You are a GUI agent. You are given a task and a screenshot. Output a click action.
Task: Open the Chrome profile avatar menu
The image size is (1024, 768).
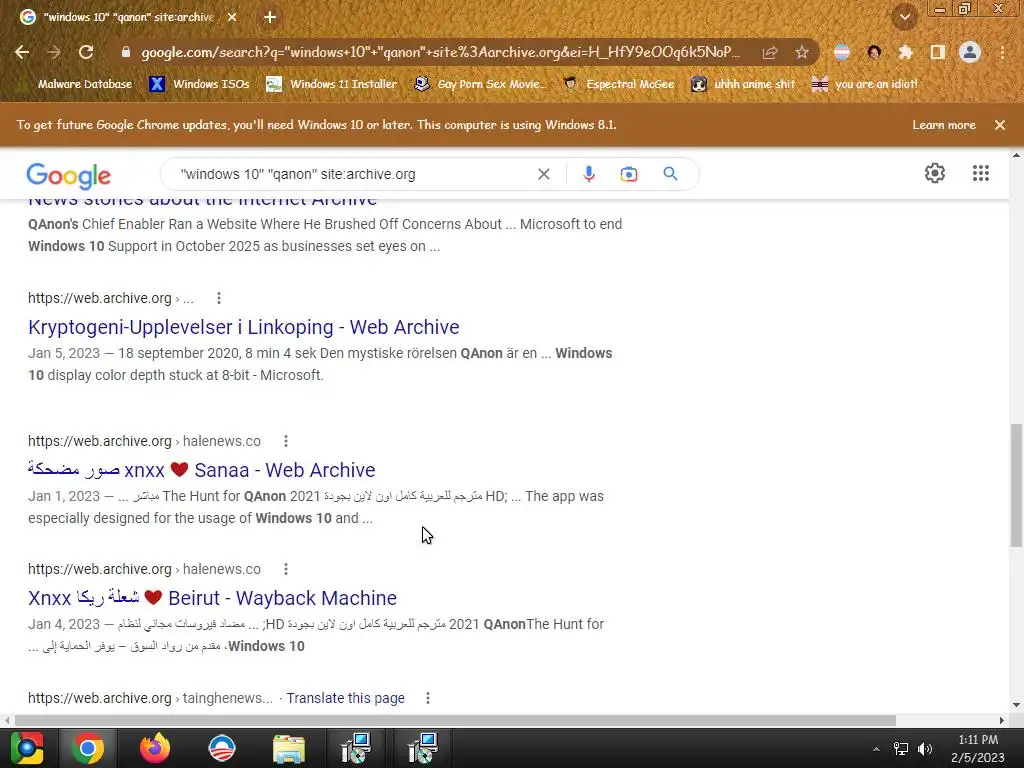pyautogui.click(x=970, y=52)
